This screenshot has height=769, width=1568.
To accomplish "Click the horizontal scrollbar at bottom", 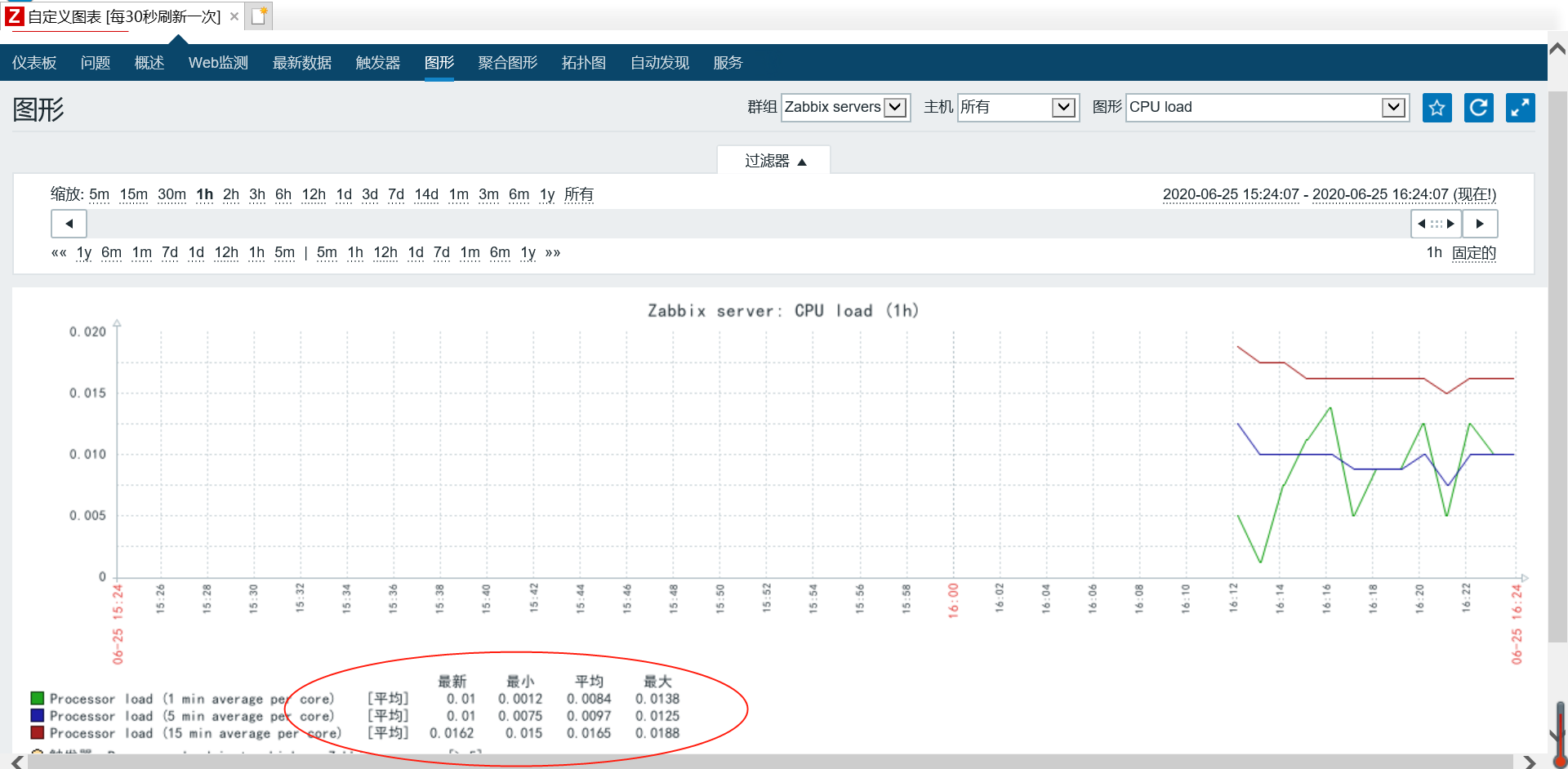I will [x=770, y=762].
